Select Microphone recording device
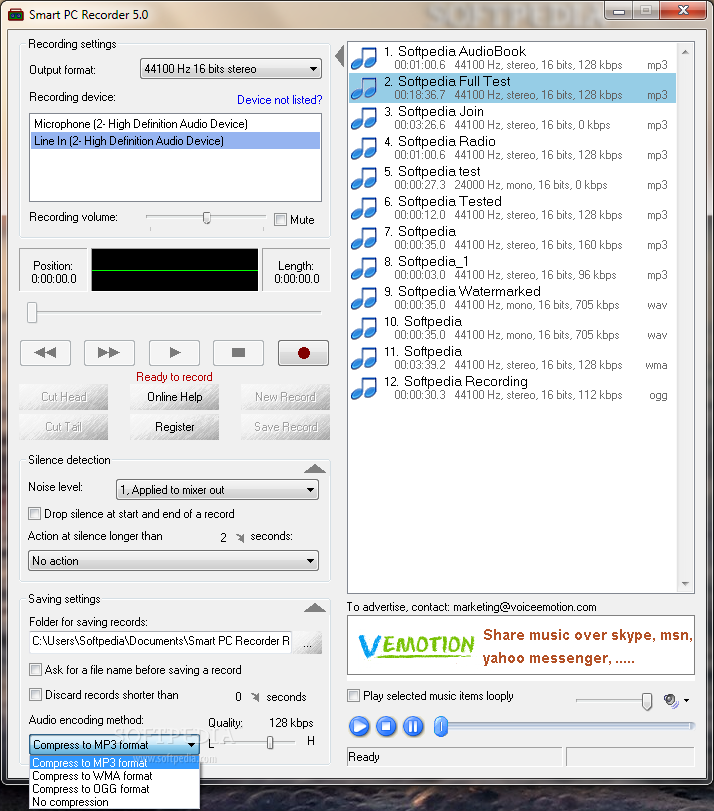714x811 pixels. click(x=175, y=124)
